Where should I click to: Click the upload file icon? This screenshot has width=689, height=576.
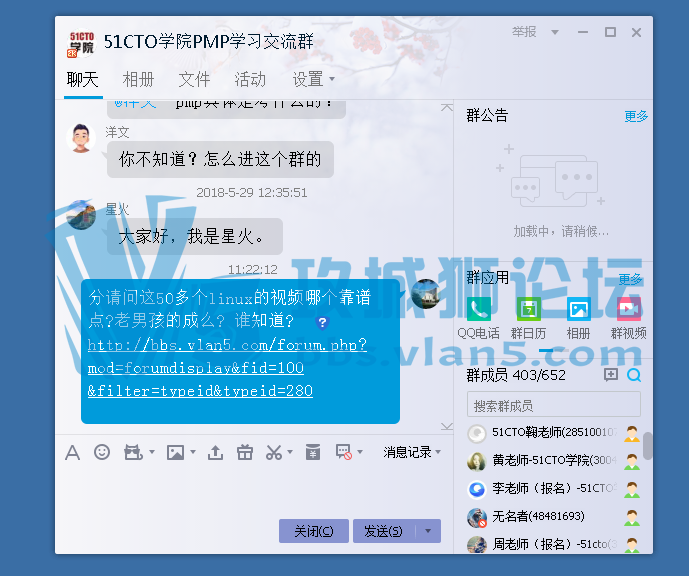215,452
